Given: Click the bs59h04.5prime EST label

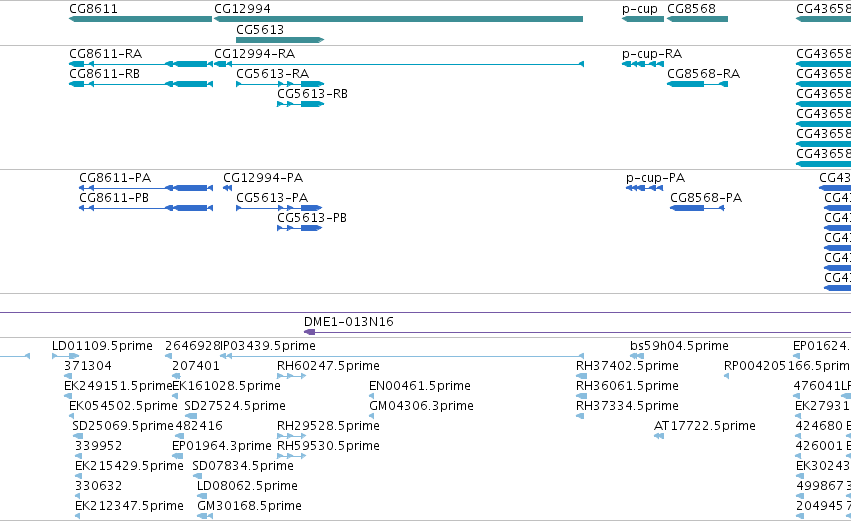Looking at the screenshot, I should pyautogui.click(x=679, y=346).
